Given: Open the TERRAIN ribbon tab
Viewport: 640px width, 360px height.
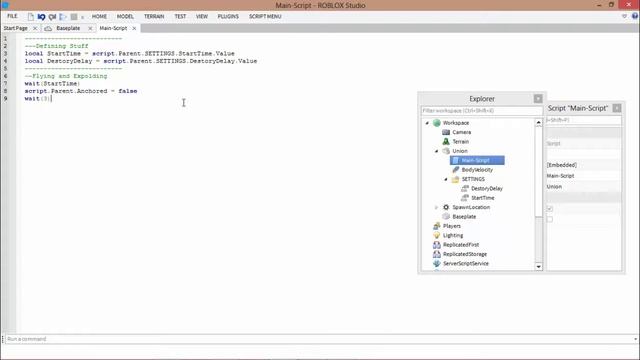Looking at the screenshot, I should coord(154,16).
